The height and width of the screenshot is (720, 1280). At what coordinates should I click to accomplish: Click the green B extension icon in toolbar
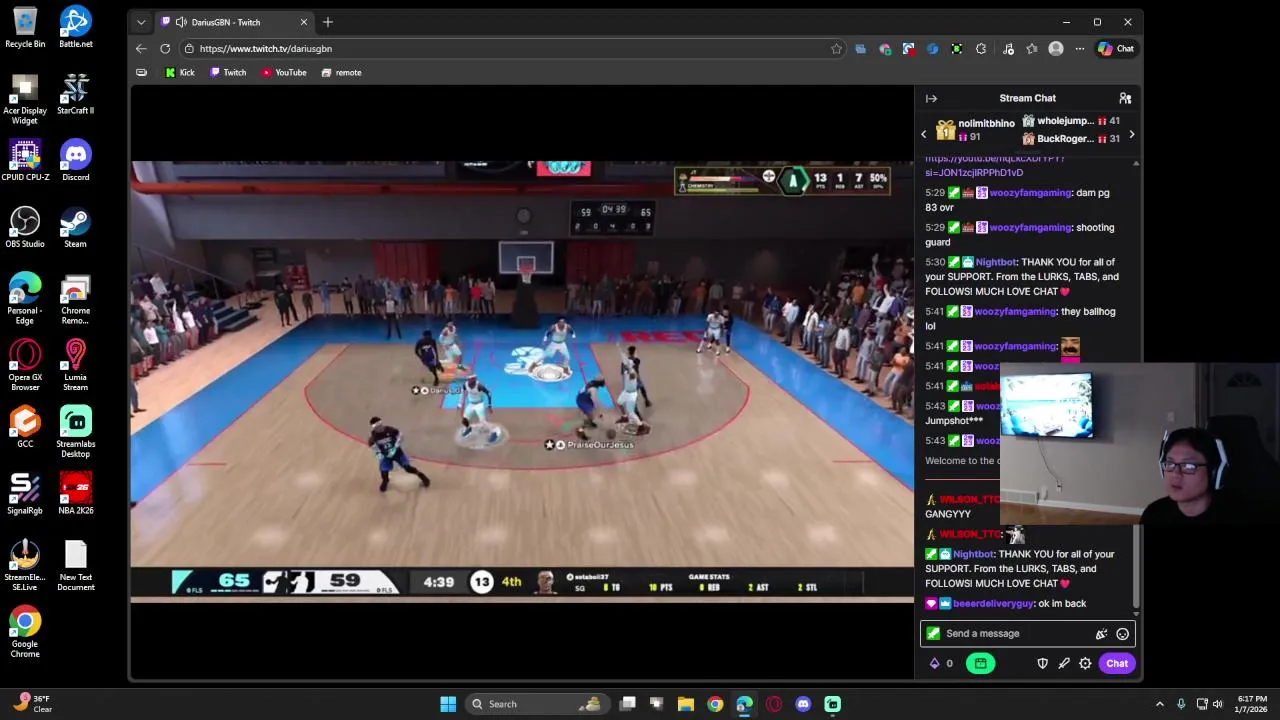(x=957, y=48)
